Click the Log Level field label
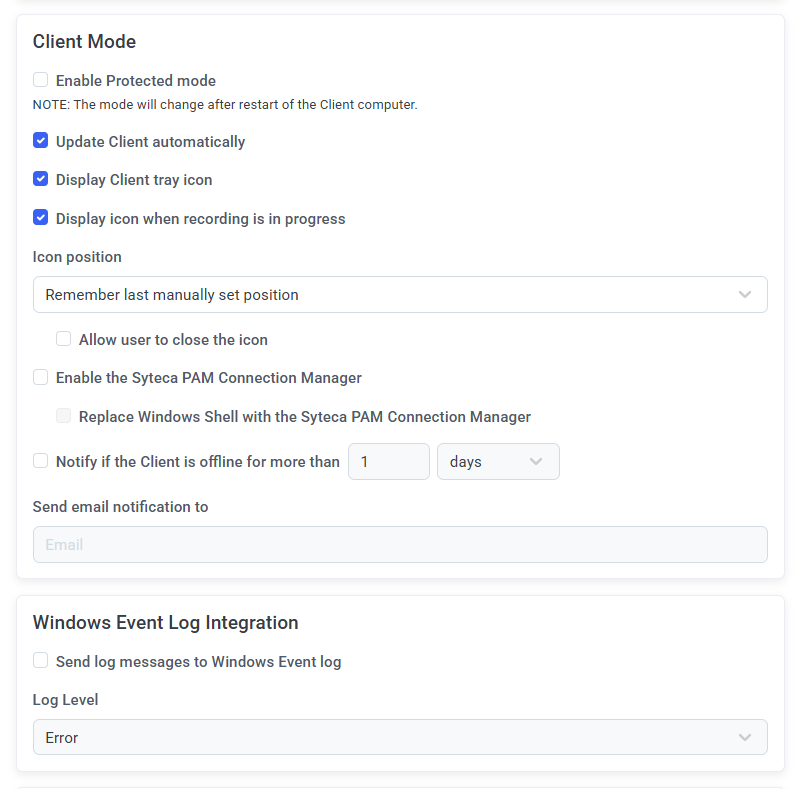This screenshot has height=789, width=799. [65, 699]
